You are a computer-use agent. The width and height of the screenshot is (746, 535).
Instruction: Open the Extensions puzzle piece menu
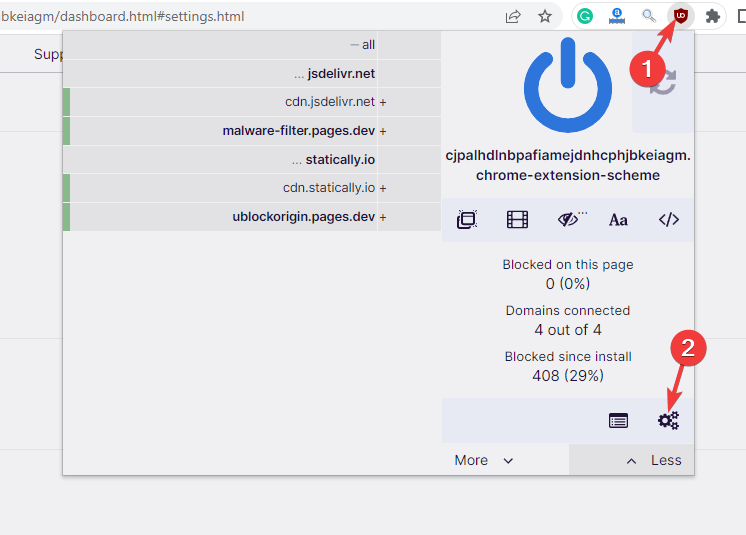coord(712,17)
